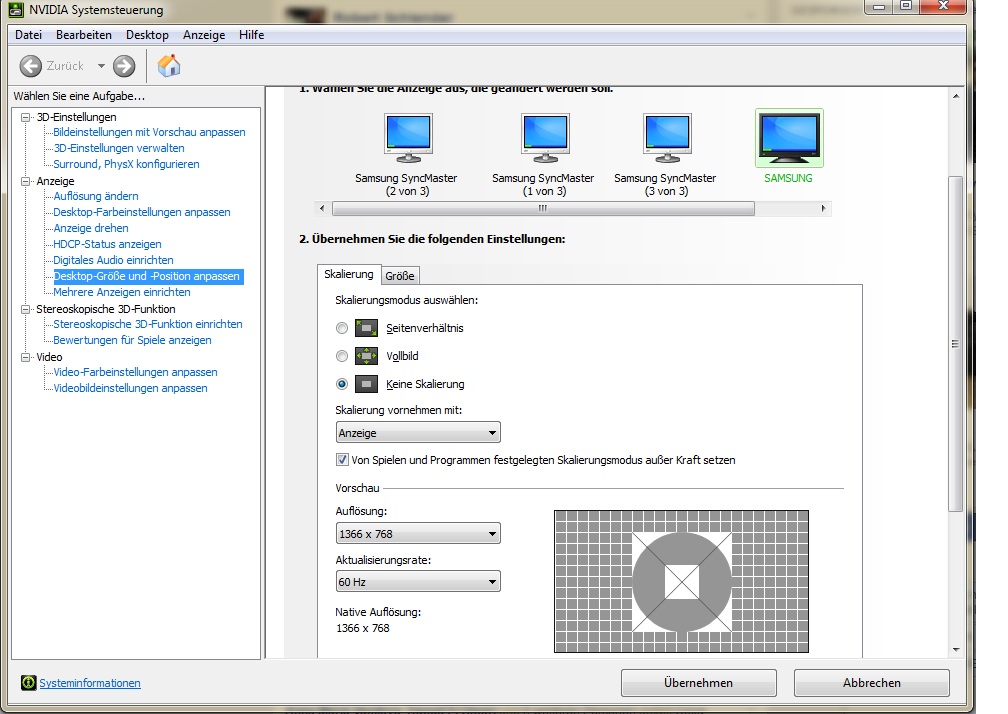Select the SAMSUNG TV display icon

[789, 138]
